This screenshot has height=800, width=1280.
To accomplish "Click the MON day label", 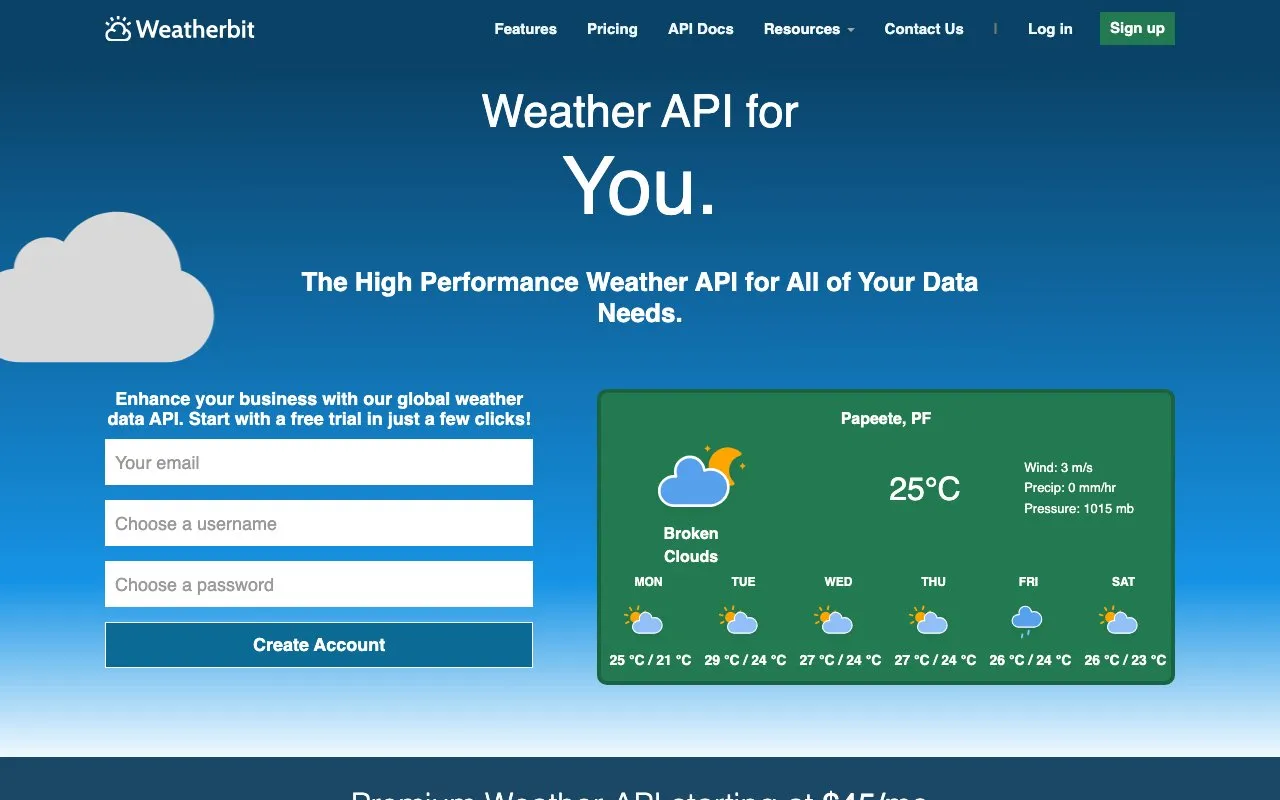I will click(x=648, y=582).
